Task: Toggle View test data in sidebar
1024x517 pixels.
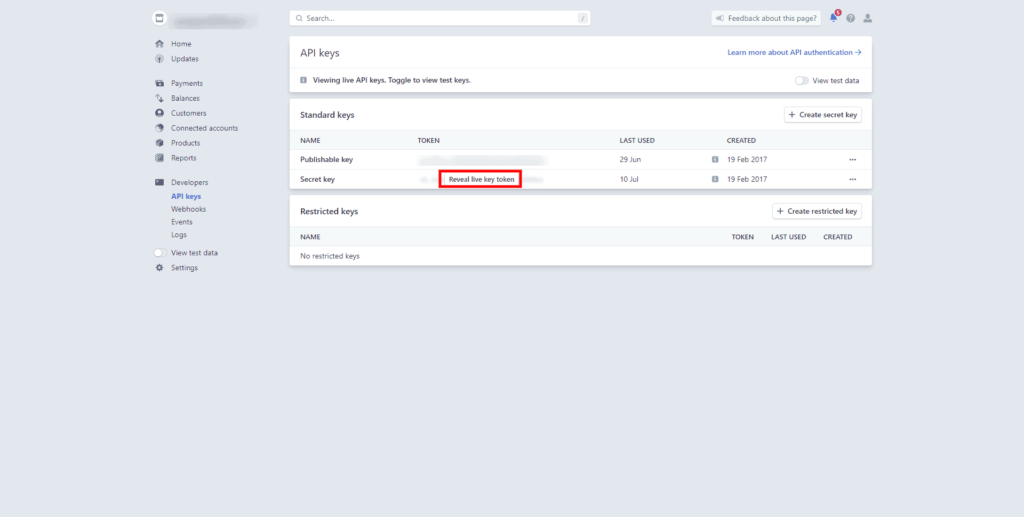Action: pos(160,253)
